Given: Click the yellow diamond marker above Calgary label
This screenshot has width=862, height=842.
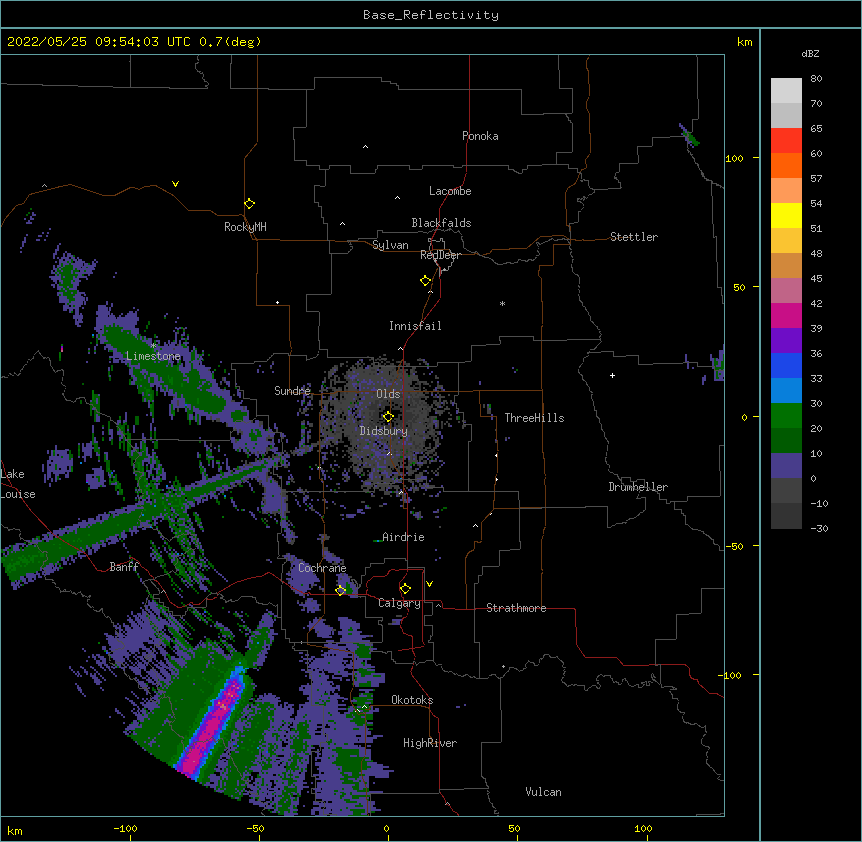Looking at the screenshot, I should tap(405, 589).
